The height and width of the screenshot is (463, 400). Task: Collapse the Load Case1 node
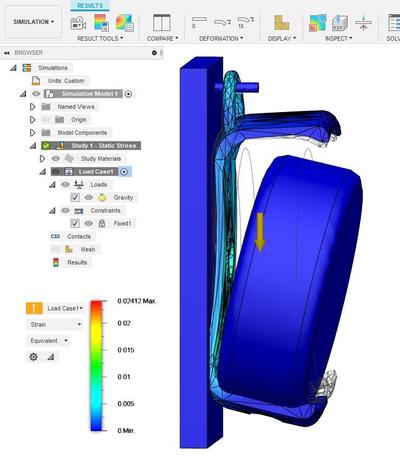tap(43, 172)
